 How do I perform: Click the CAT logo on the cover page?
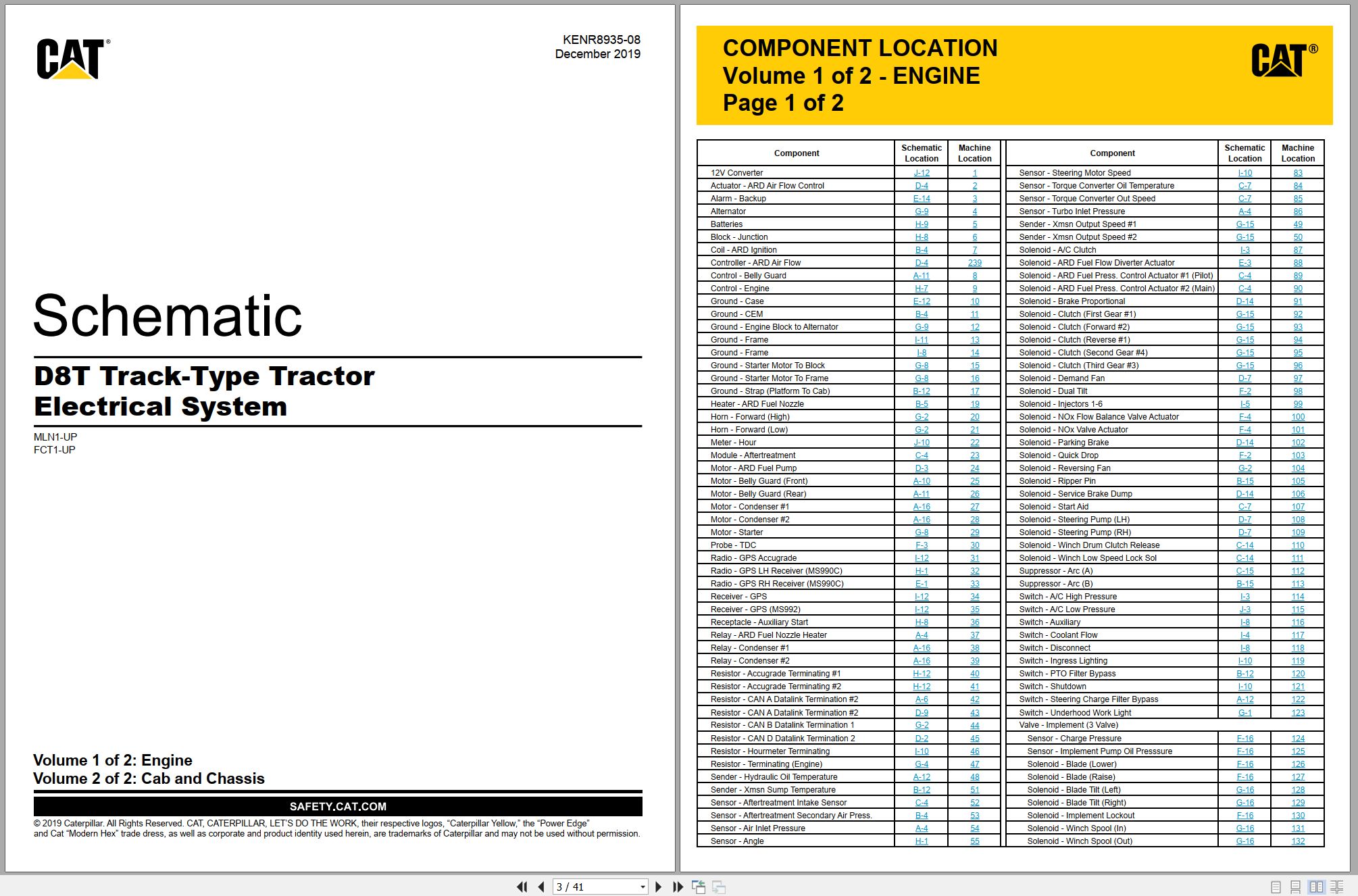click(73, 59)
